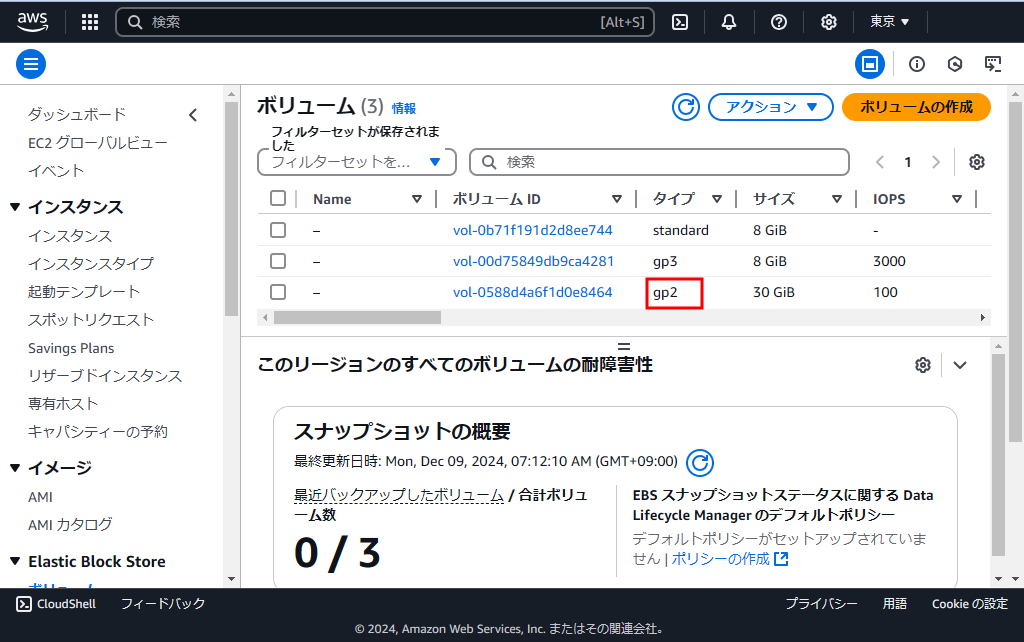1024x642 pixels.
Task: Refresh the snapshot summary
Action: [699, 462]
